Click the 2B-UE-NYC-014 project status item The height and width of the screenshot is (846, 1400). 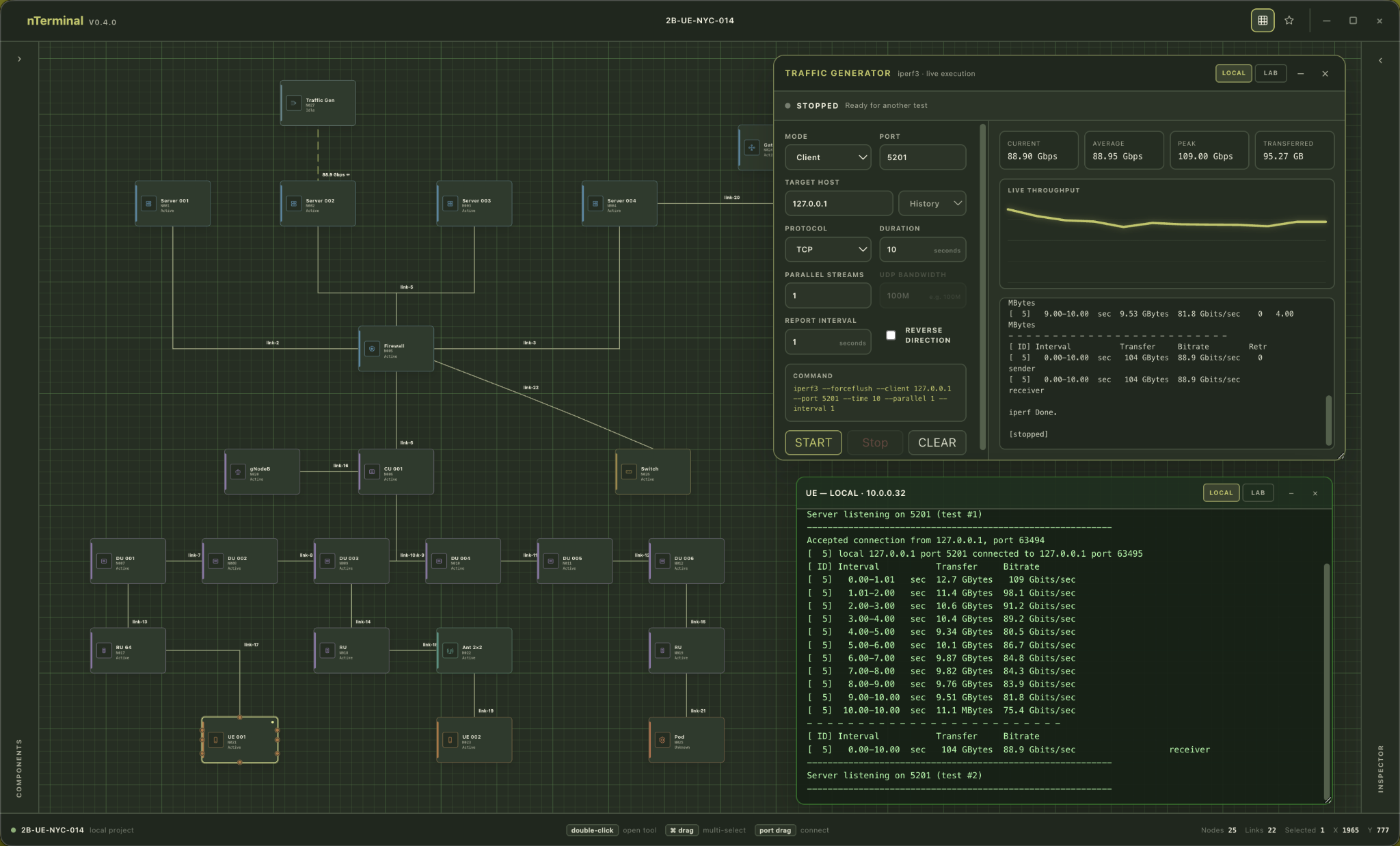click(72, 830)
